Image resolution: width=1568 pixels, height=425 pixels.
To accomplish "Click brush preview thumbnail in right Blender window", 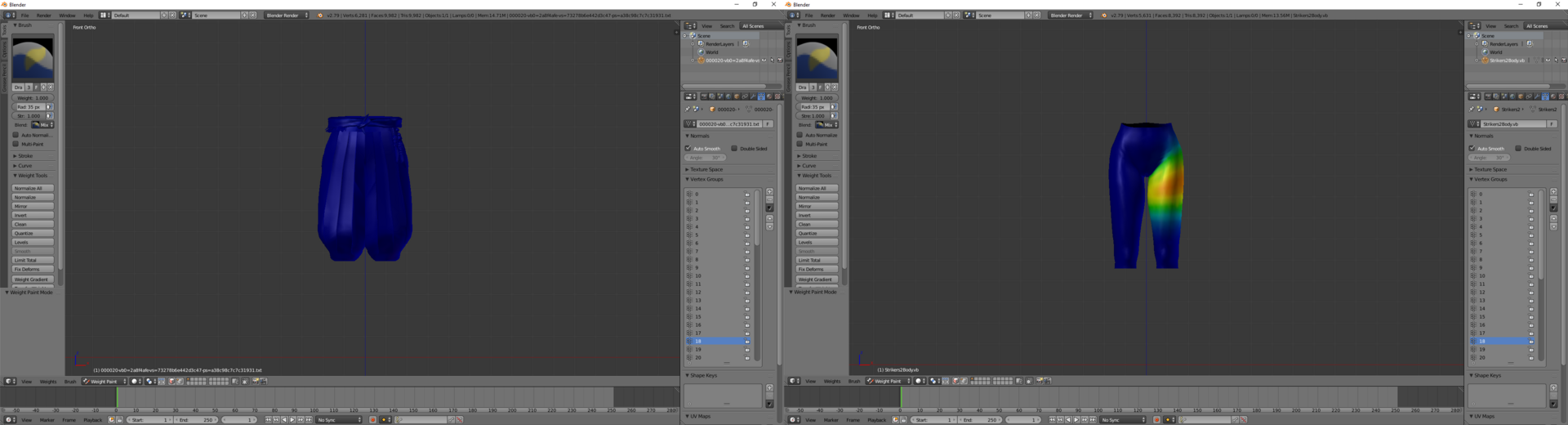I will 817,58.
